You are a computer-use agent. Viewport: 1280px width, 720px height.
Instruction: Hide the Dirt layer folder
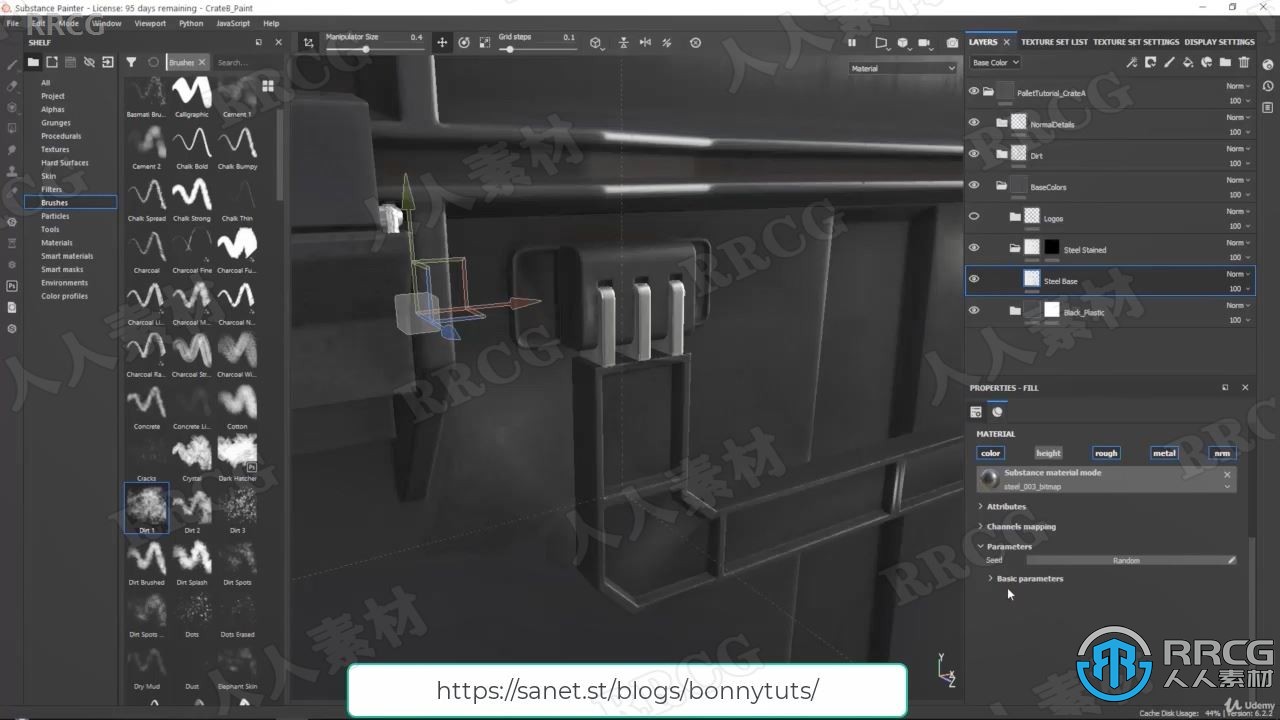pos(974,154)
